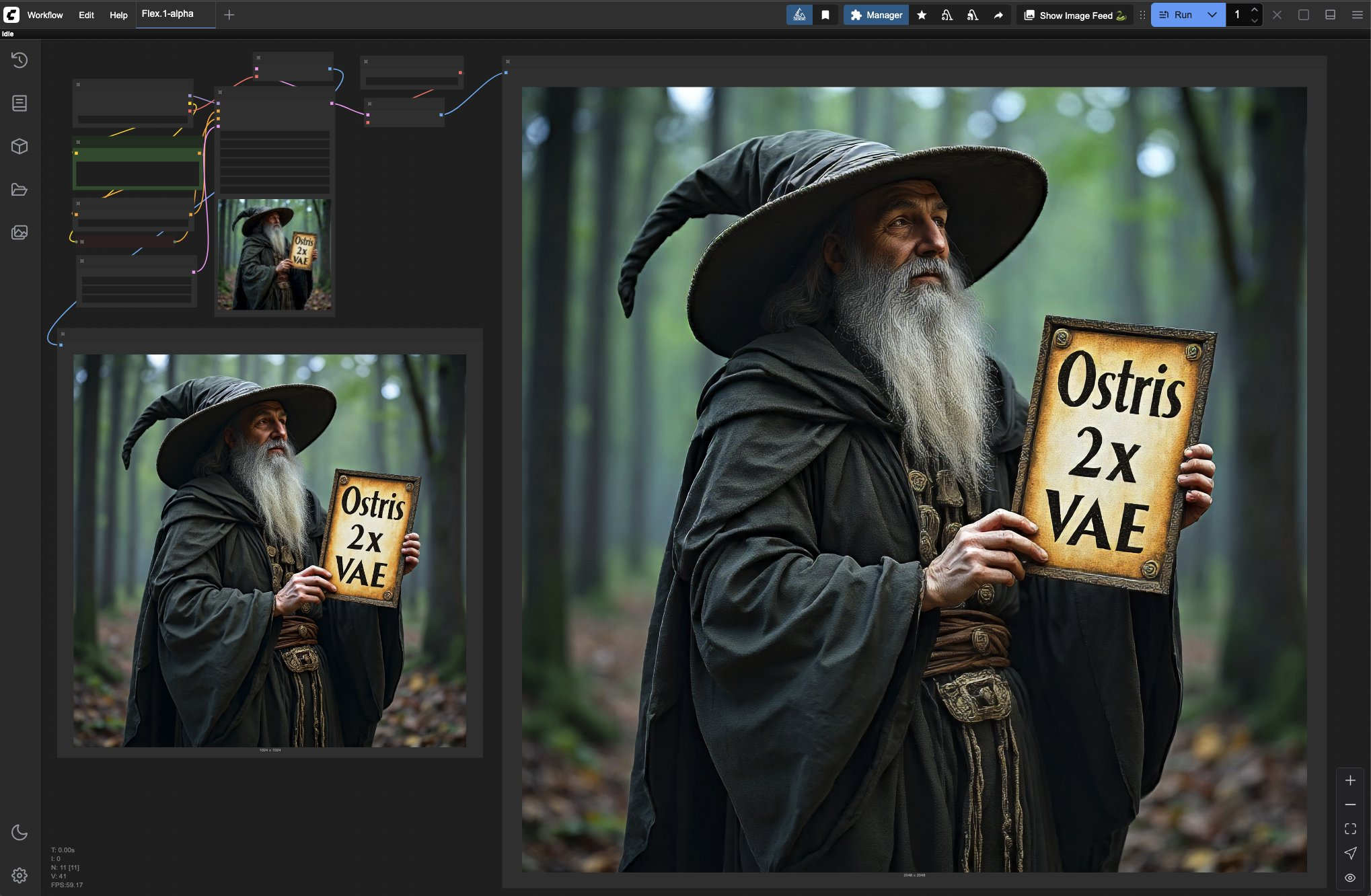Image resolution: width=1371 pixels, height=896 pixels.
Task: Add a new workflow tab with plus
Action: [229, 15]
